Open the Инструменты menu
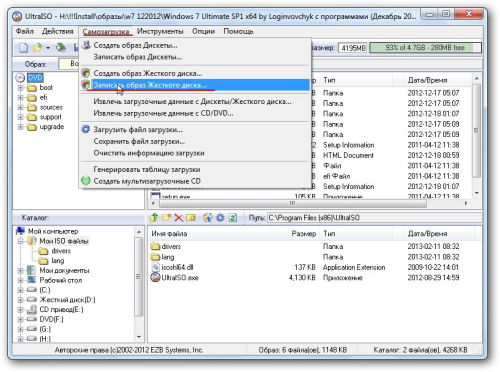Screen dimensions: 500x372 (160, 31)
